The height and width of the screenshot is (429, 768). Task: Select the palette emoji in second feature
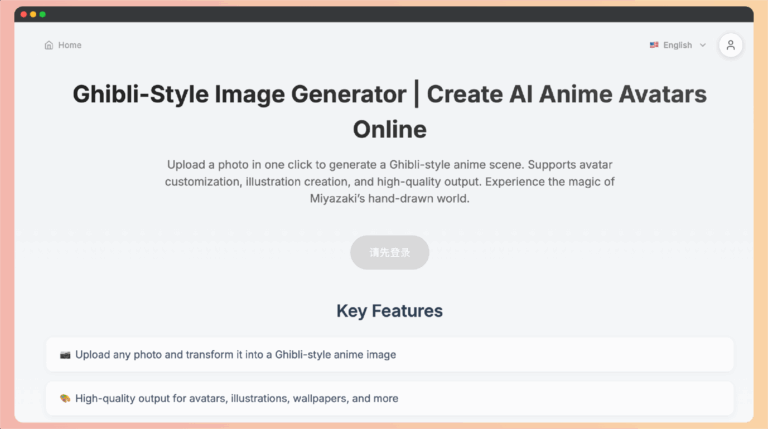[x=65, y=398]
